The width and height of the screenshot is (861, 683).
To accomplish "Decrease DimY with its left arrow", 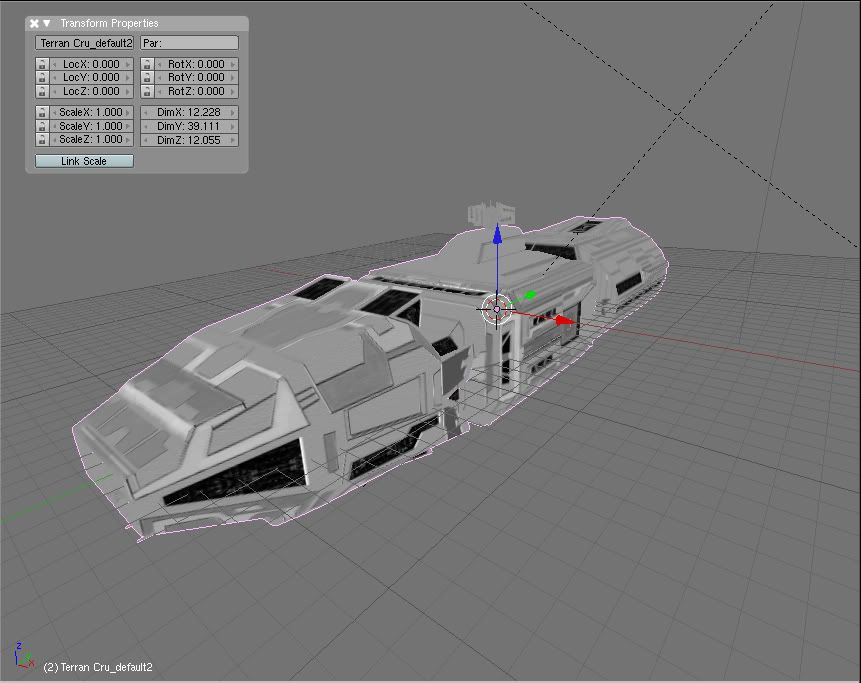I will pos(146,126).
